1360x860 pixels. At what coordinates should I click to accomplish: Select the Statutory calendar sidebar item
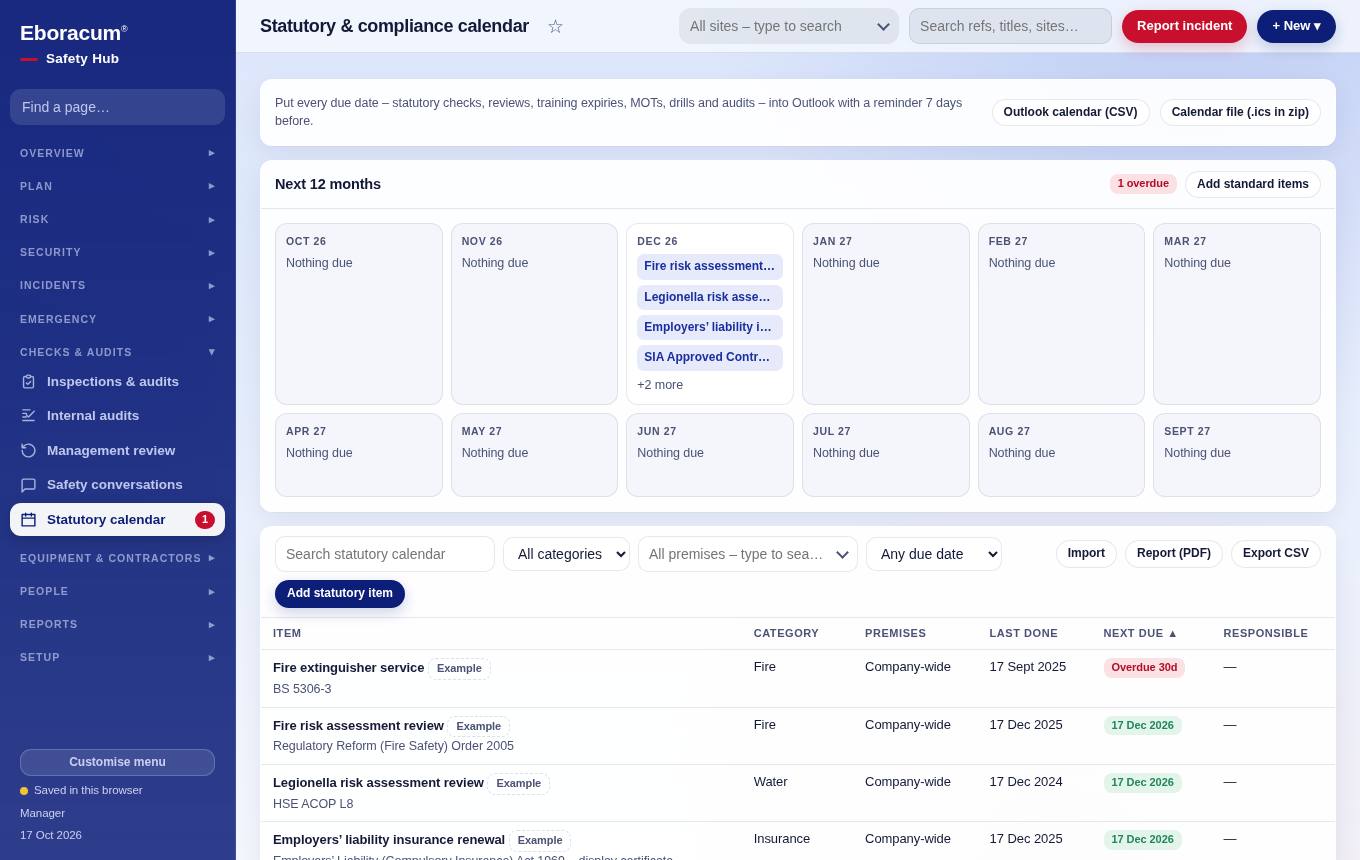click(x=117, y=520)
